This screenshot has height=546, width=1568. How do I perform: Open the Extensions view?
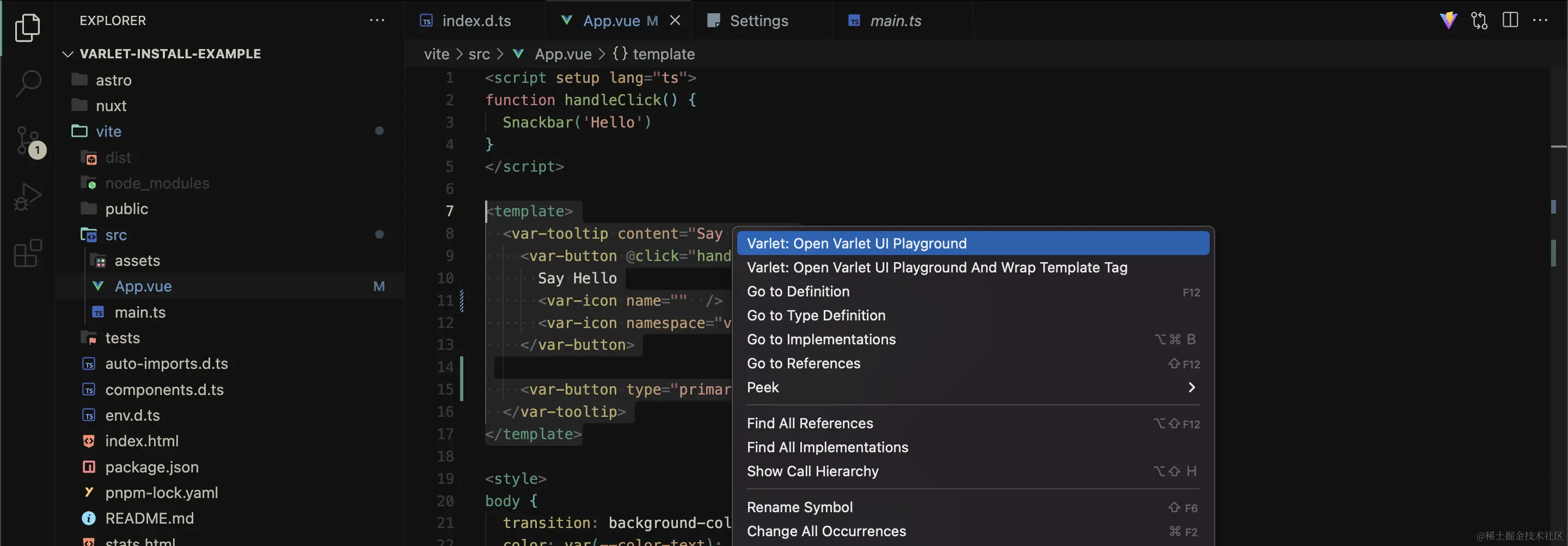(27, 253)
